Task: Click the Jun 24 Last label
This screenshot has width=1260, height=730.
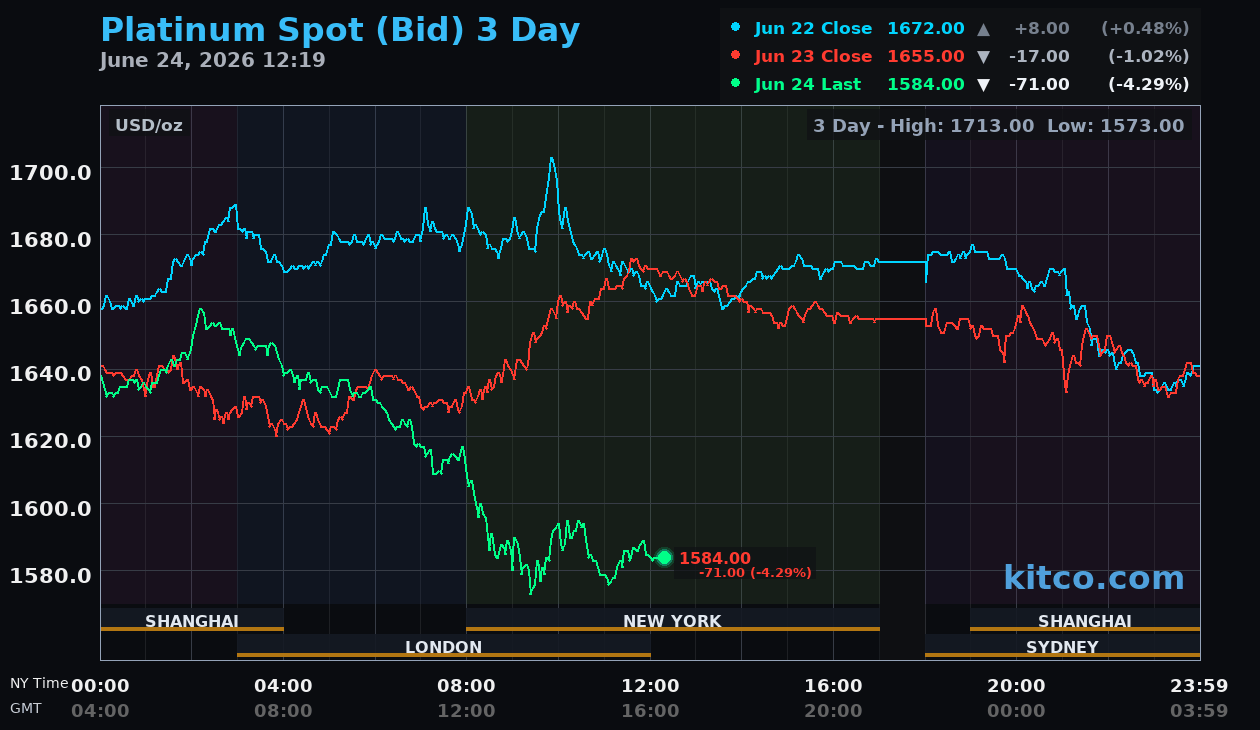Action: click(807, 84)
